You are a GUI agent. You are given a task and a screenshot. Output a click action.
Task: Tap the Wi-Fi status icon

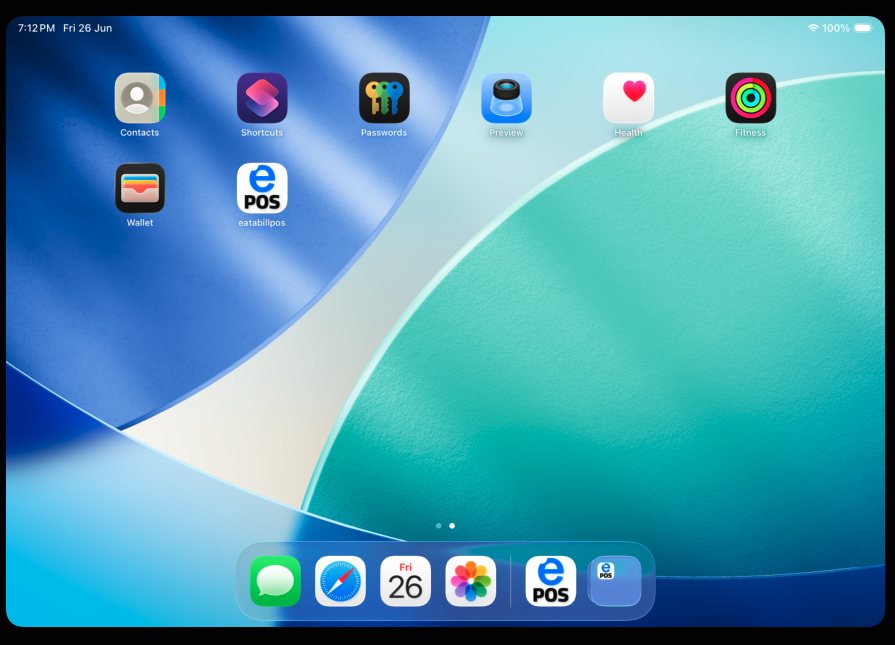(x=813, y=28)
